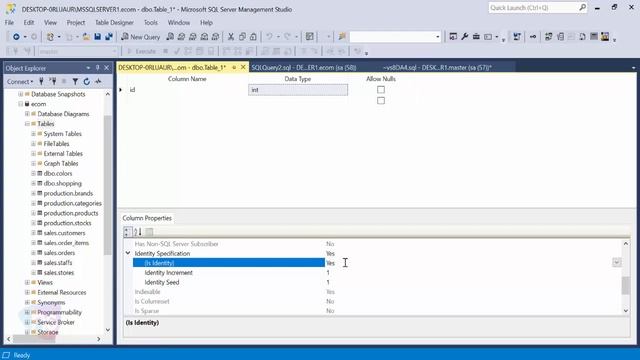This screenshot has width=640, height=360.
Task: Toggle Allow Nulls checkbox in empty second row
Action: (381, 100)
